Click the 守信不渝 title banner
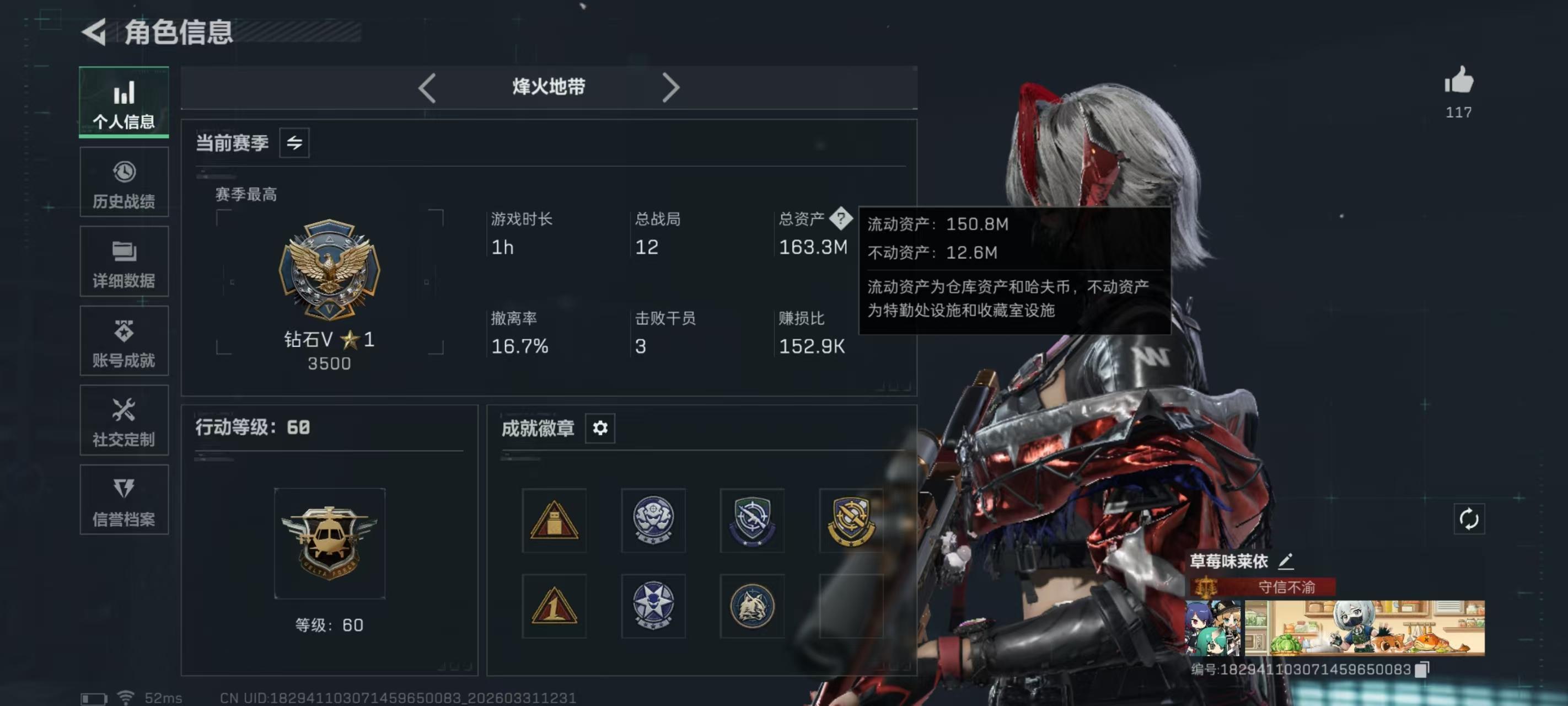Viewport: 1568px width, 706px height. [x=1263, y=587]
